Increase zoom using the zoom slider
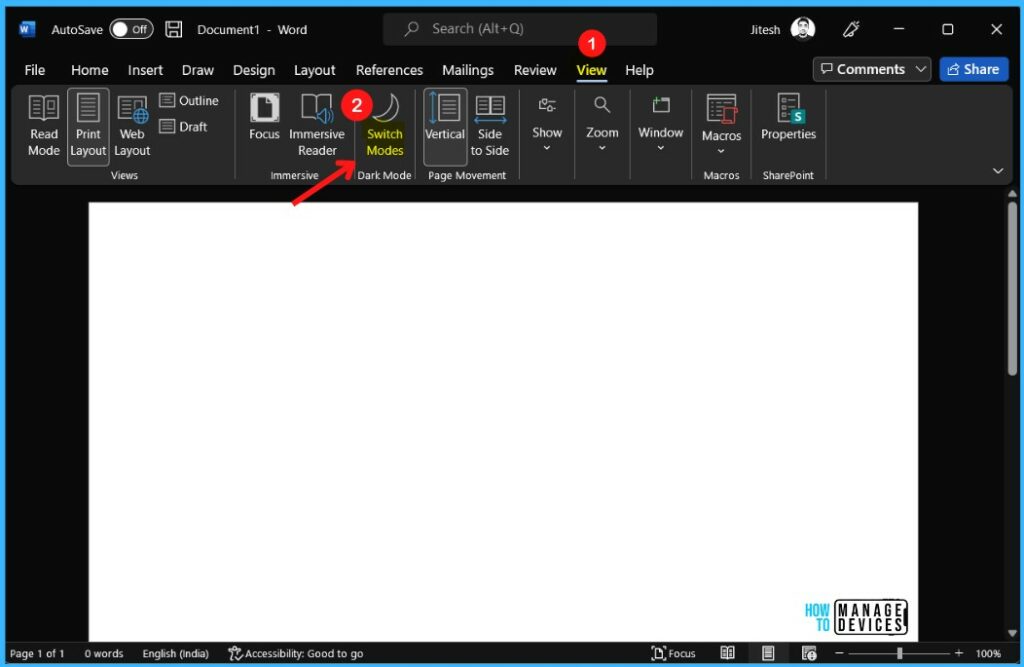The height and width of the screenshot is (667, 1024). coord(958,653)
